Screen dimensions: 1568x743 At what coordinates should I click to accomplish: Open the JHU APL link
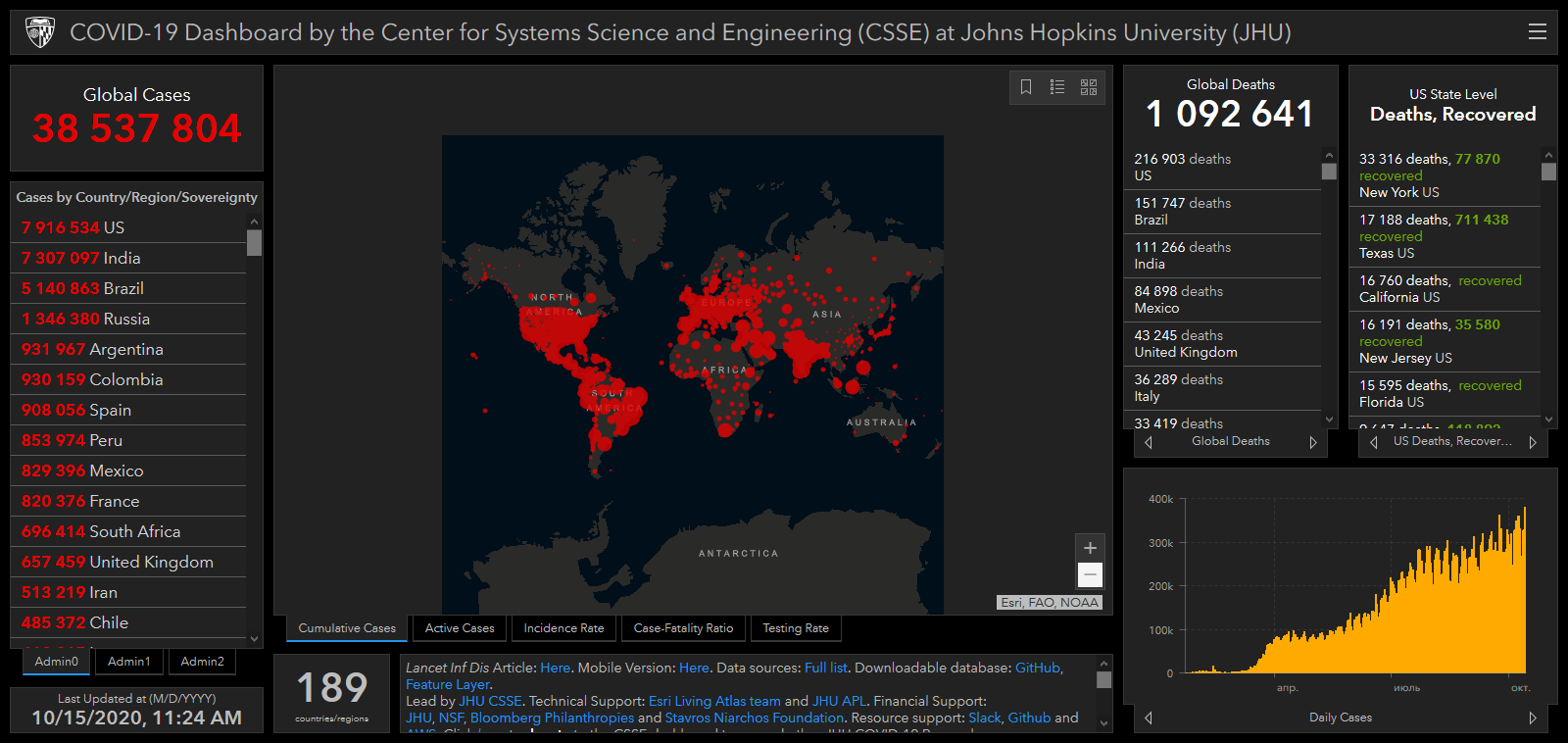(840, 701)
